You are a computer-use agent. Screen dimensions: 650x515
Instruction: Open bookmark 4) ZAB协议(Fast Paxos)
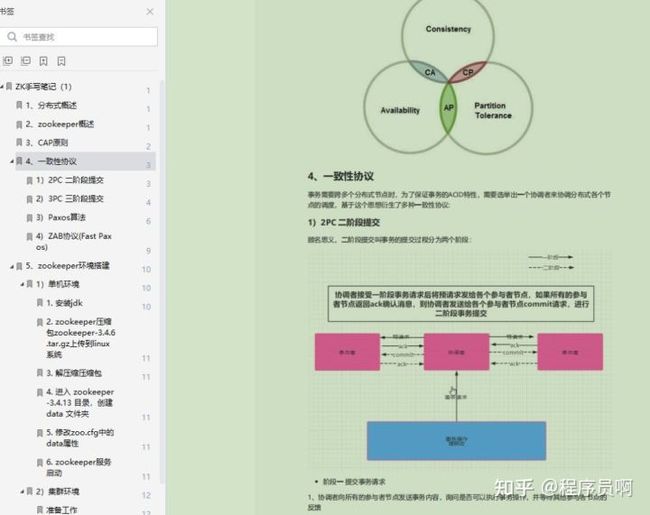(x=74, y=241)
